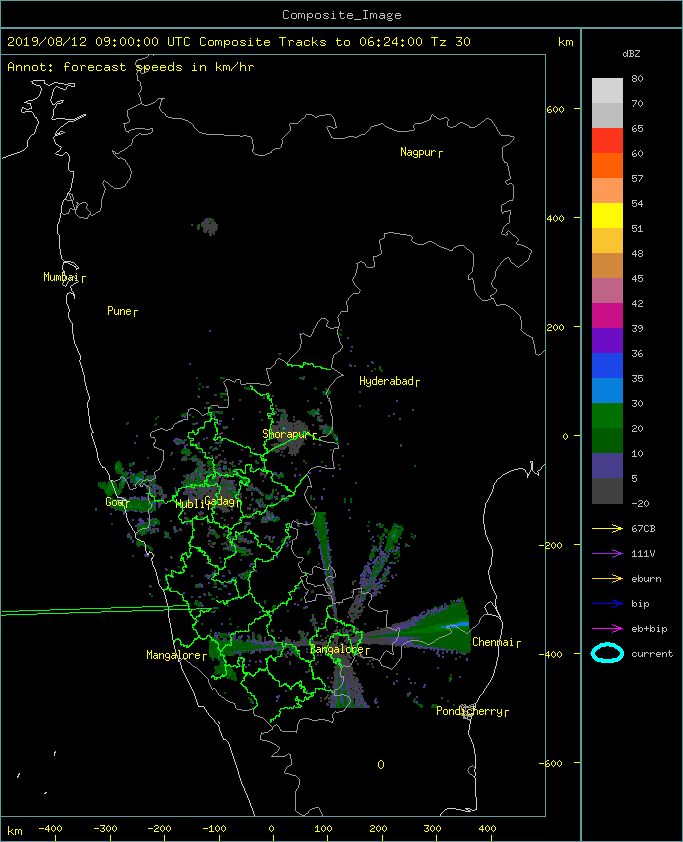The width and height of the screenshot is (683, 842).
Task: Pick the grey 65–70 dBZ swatch
Action: [x=607, y=115]
